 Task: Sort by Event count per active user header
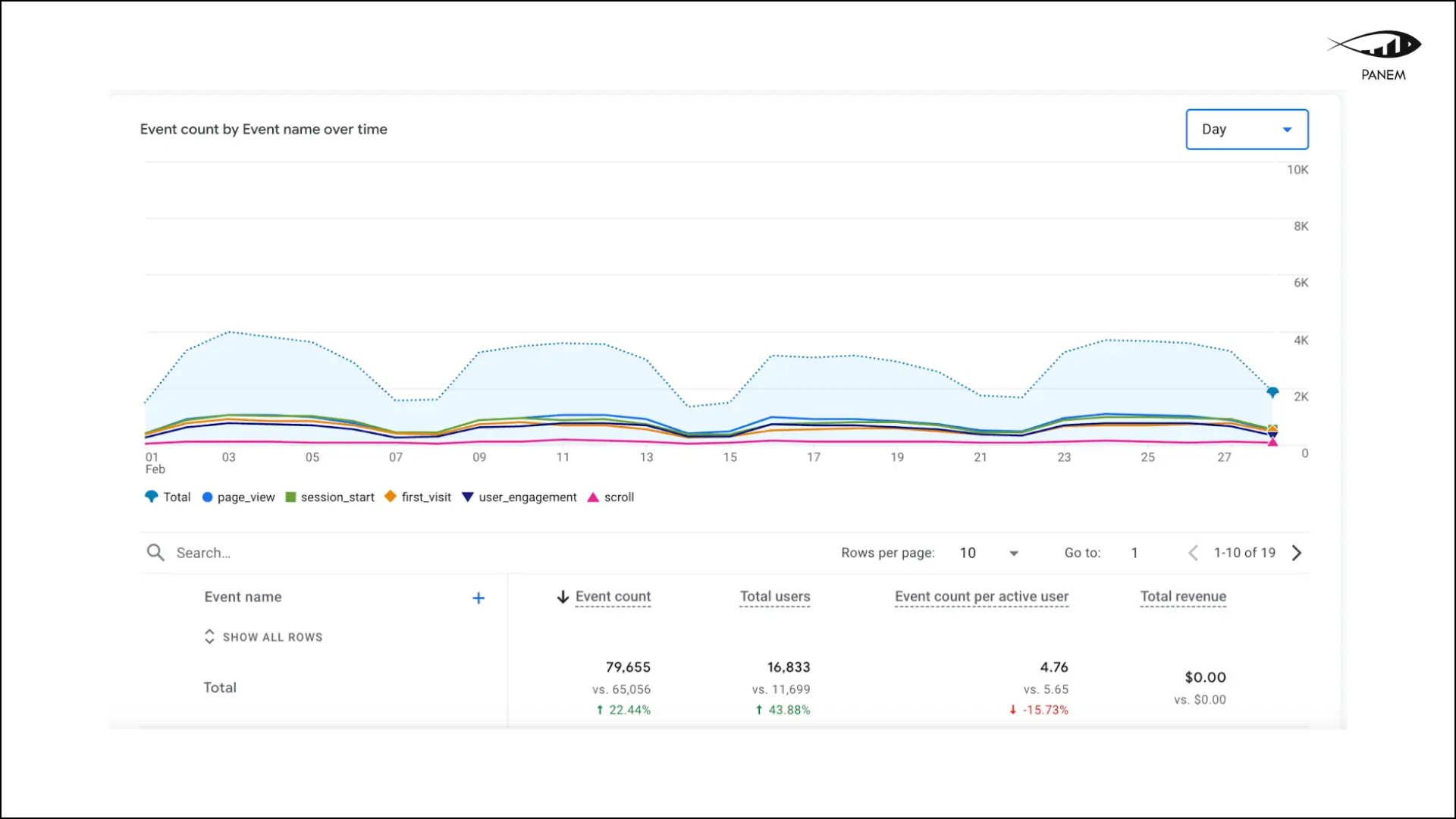pos(981,597)
